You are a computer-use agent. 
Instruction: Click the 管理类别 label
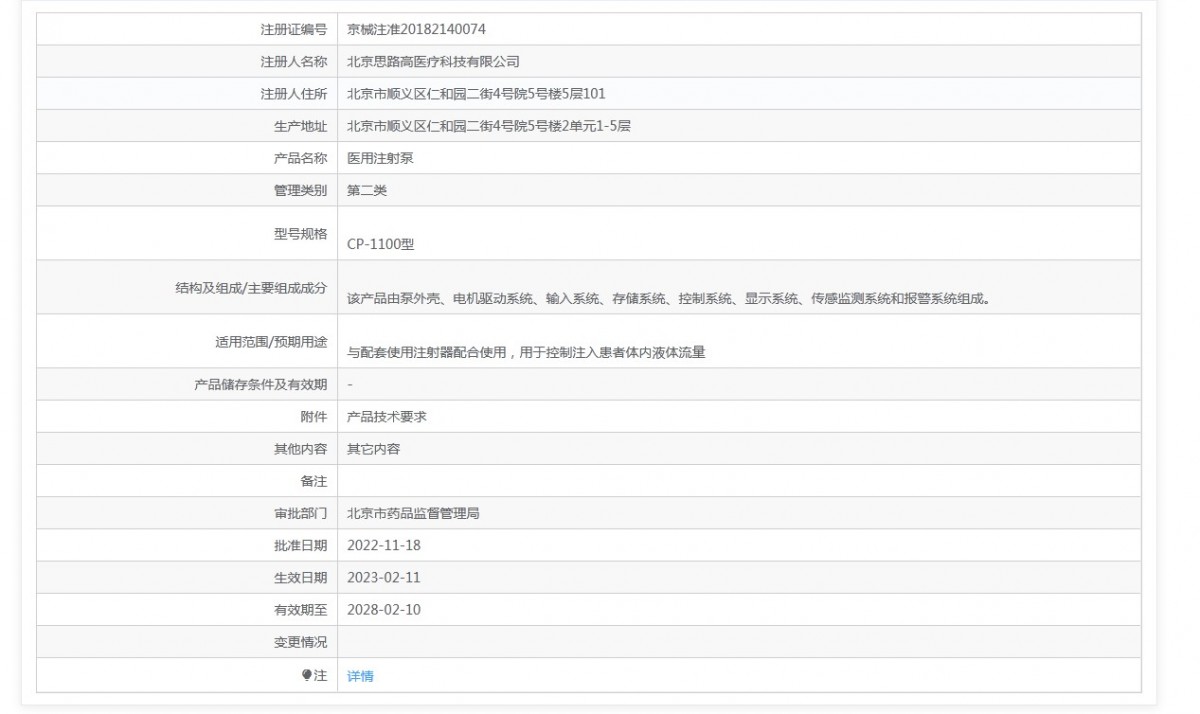point(300,190)
